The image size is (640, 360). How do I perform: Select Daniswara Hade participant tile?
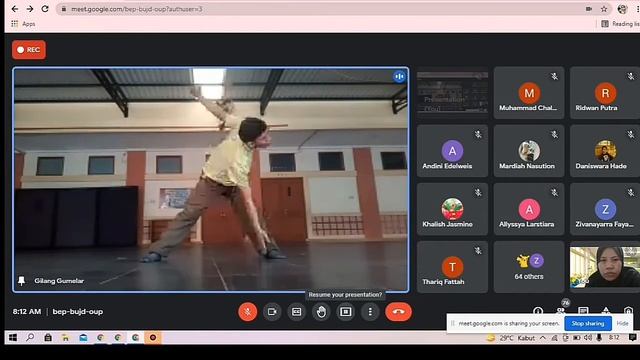(605, 151)
